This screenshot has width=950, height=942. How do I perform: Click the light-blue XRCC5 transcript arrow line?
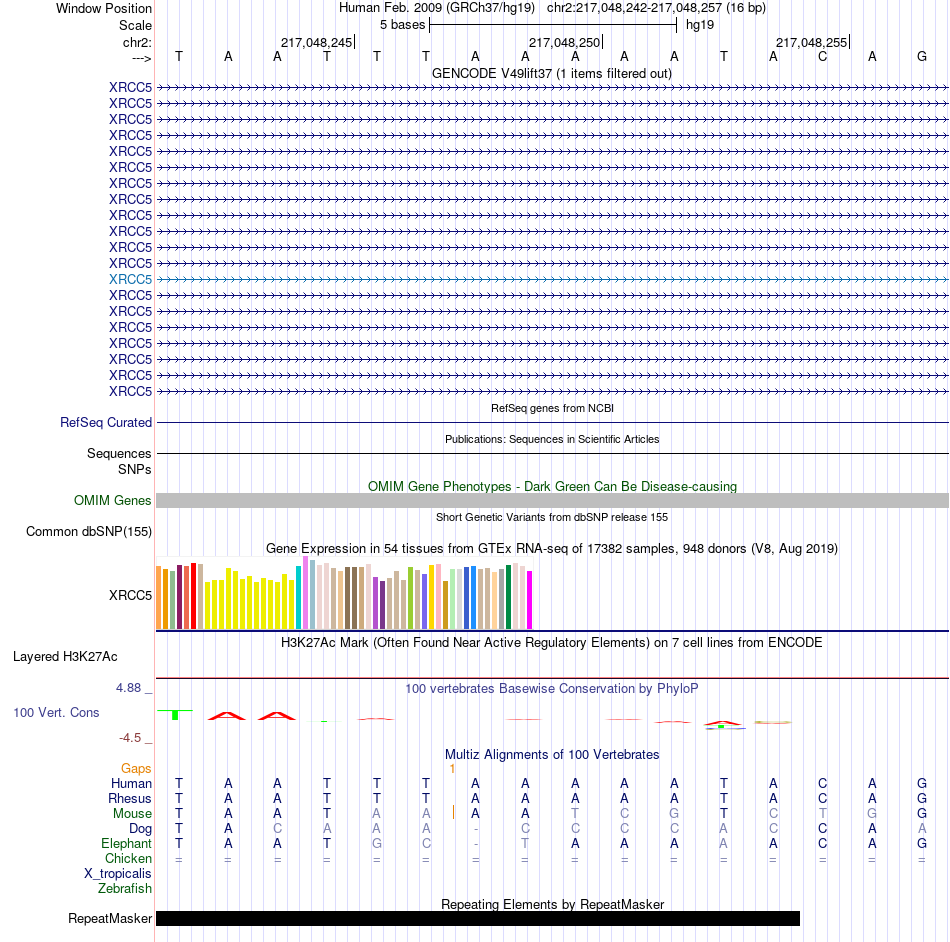552,279
